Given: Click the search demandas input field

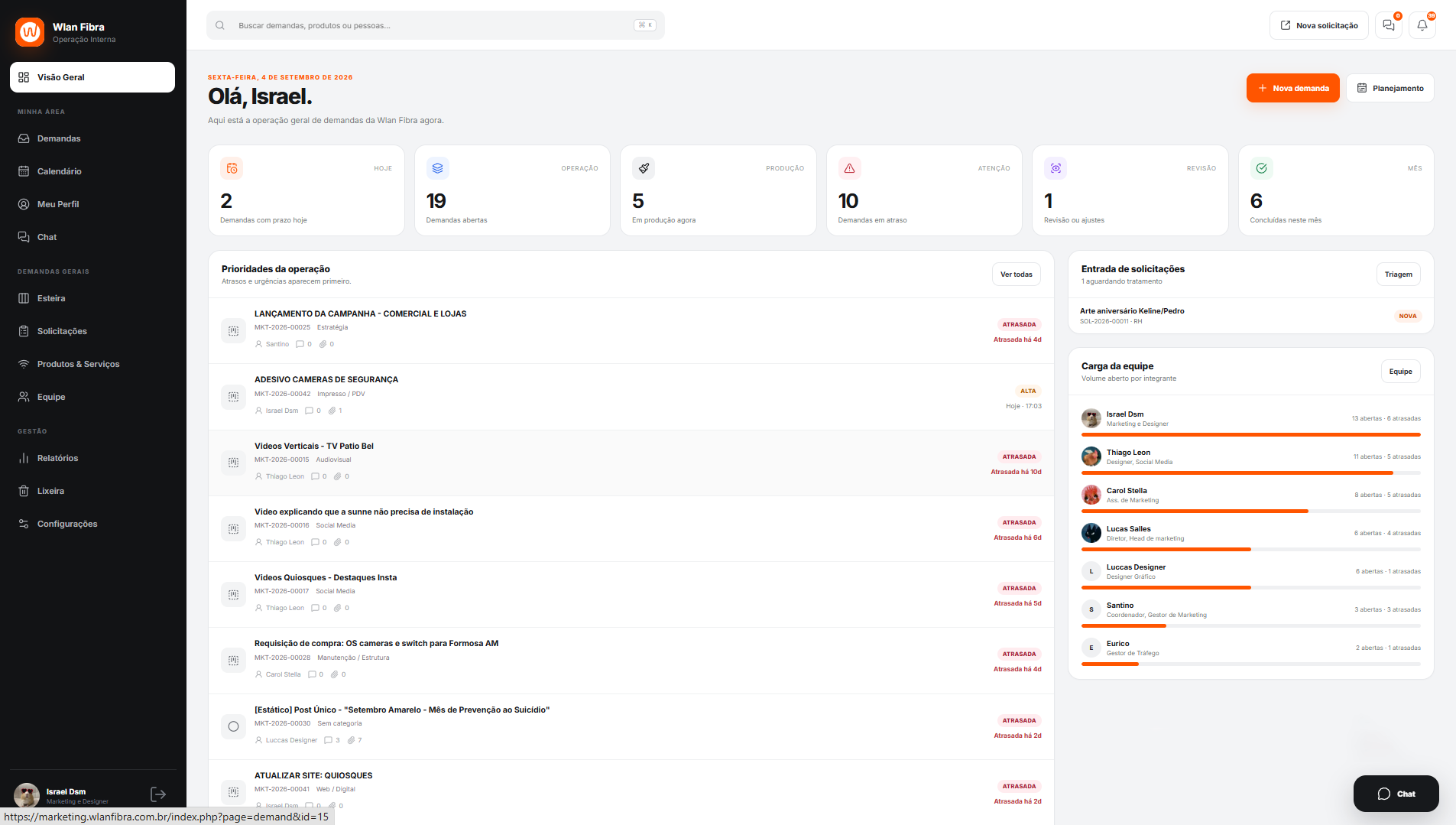Looking at the screenshot, I should point(436,25).
